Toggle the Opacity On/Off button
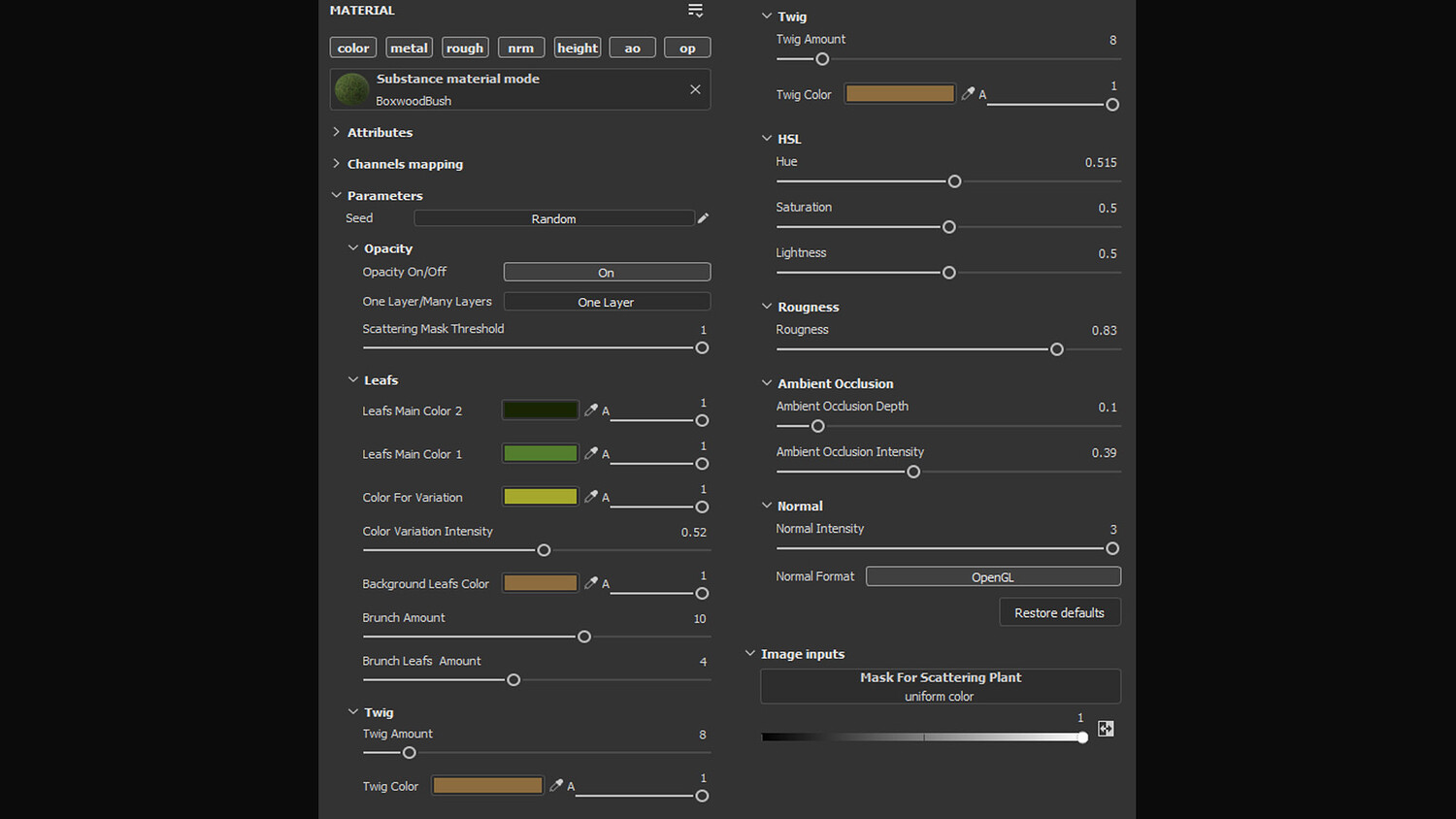This screenshot has width=1456, height=819. (x=606, y=273)
